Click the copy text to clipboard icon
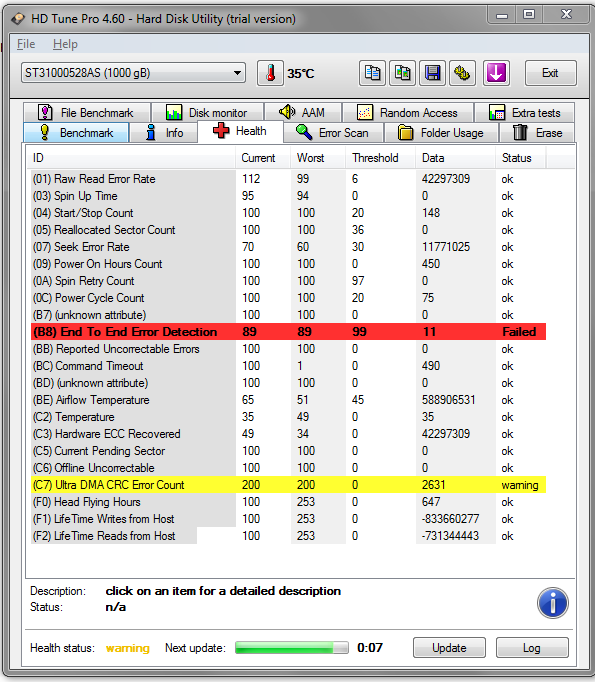 (x=372, y=73)
